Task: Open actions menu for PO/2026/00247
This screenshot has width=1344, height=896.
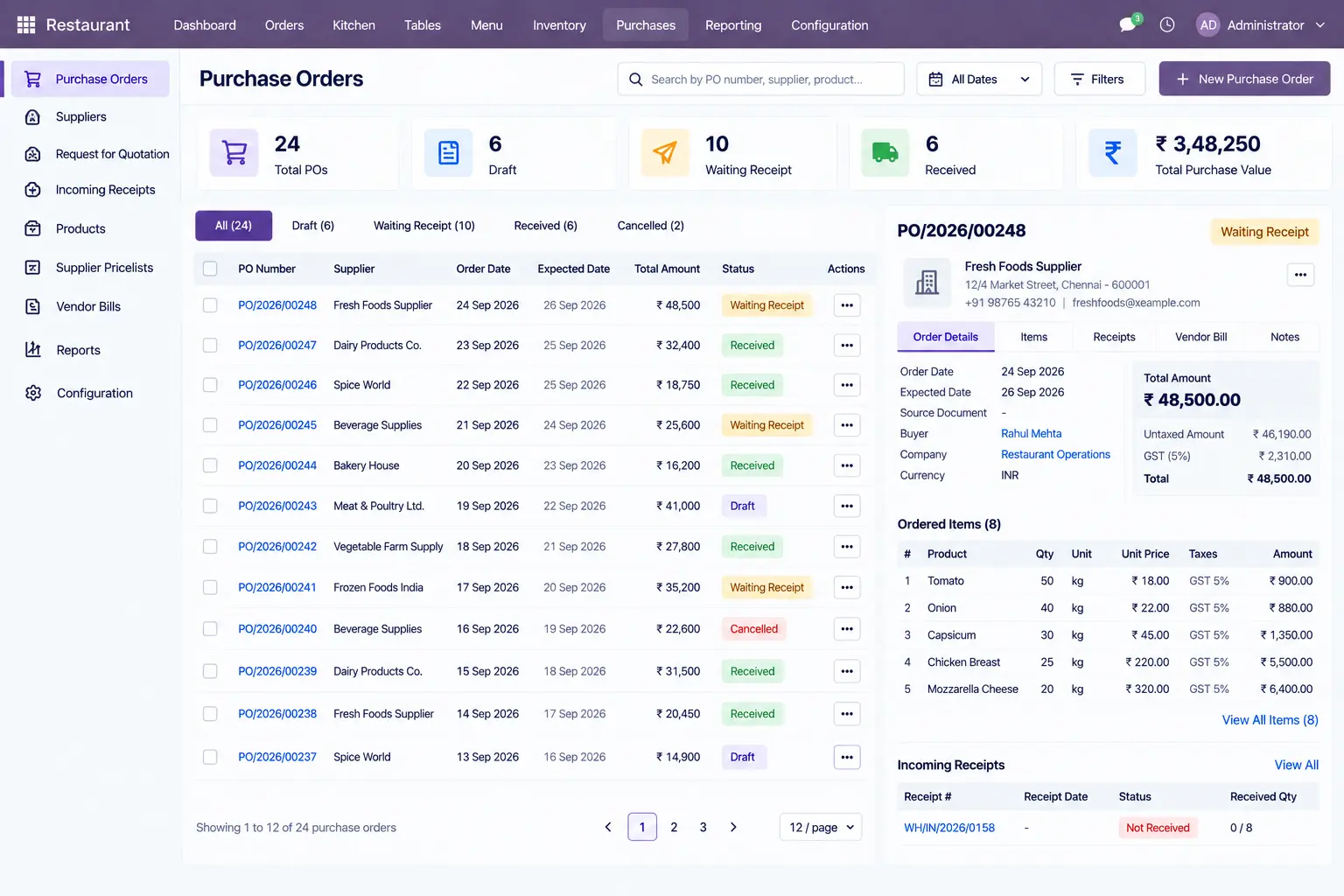Action: tap(847, 346)
